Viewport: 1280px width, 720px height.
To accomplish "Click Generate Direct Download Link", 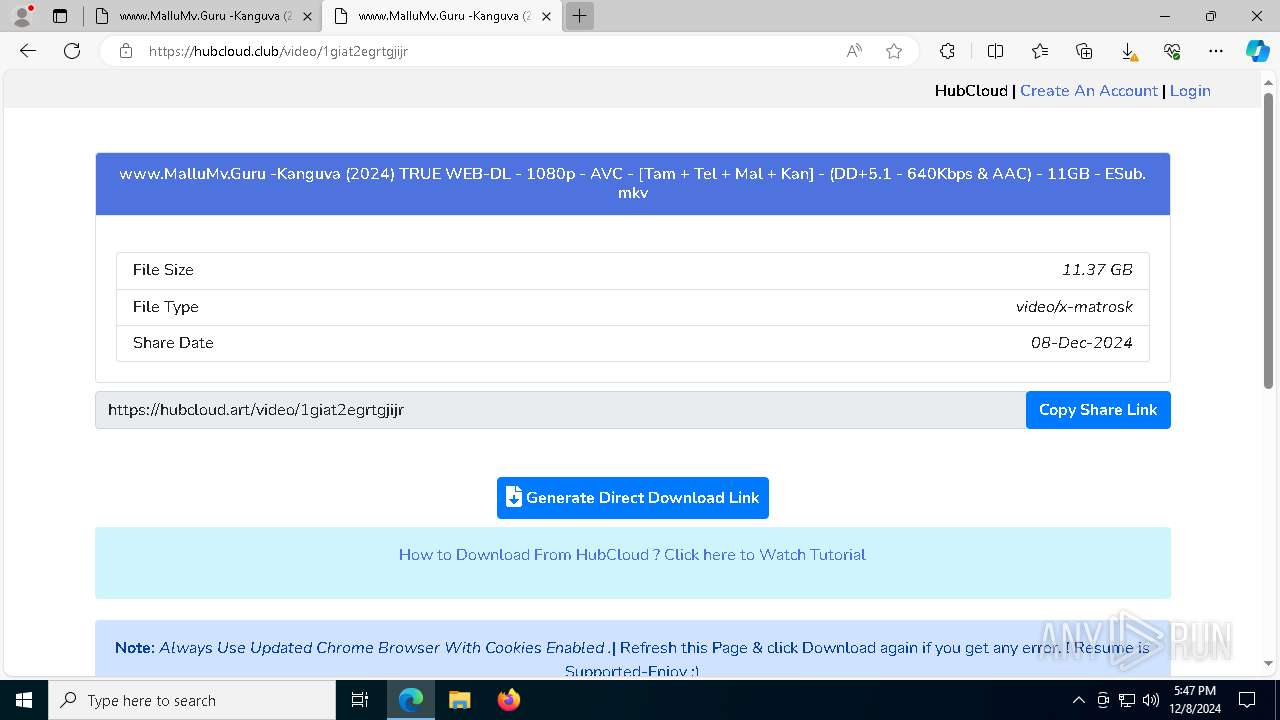I will pos(633,498).
